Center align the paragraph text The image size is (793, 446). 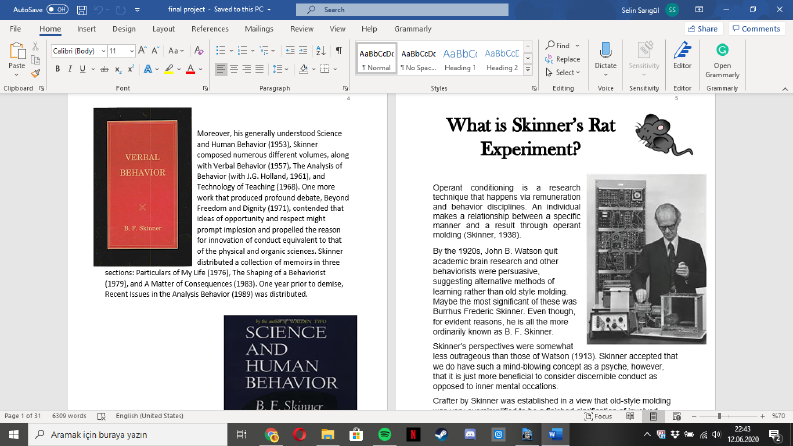tap(234, 69)
